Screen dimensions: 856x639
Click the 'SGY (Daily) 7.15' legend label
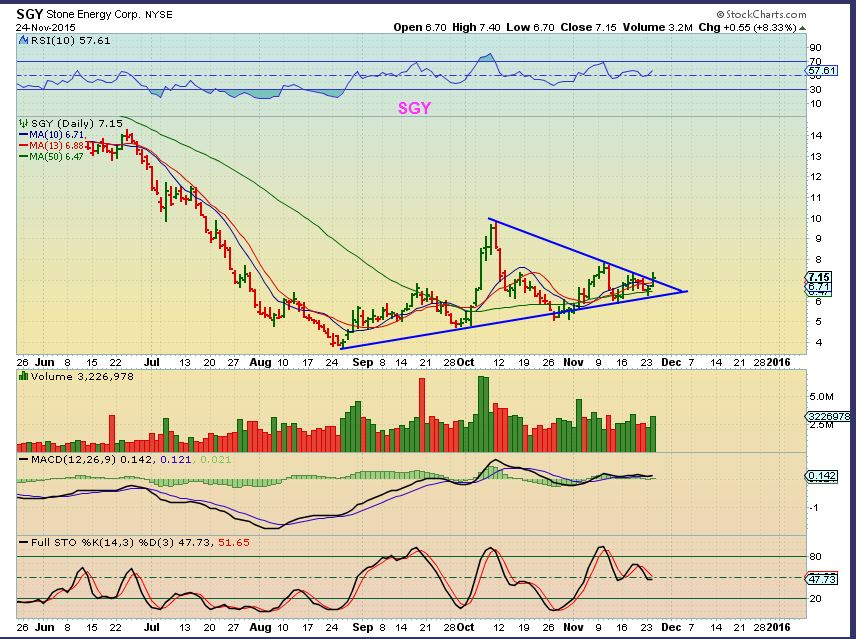pos(76,123)
